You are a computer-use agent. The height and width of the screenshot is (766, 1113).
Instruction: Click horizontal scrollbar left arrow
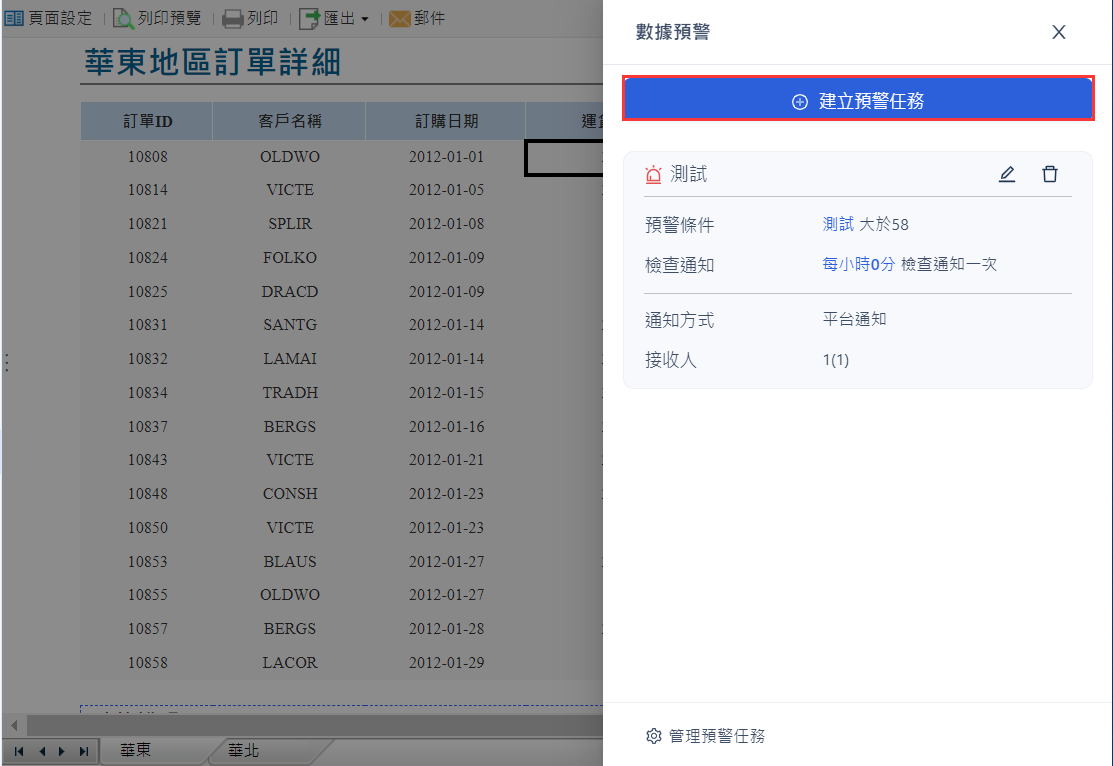coord(14,726)
